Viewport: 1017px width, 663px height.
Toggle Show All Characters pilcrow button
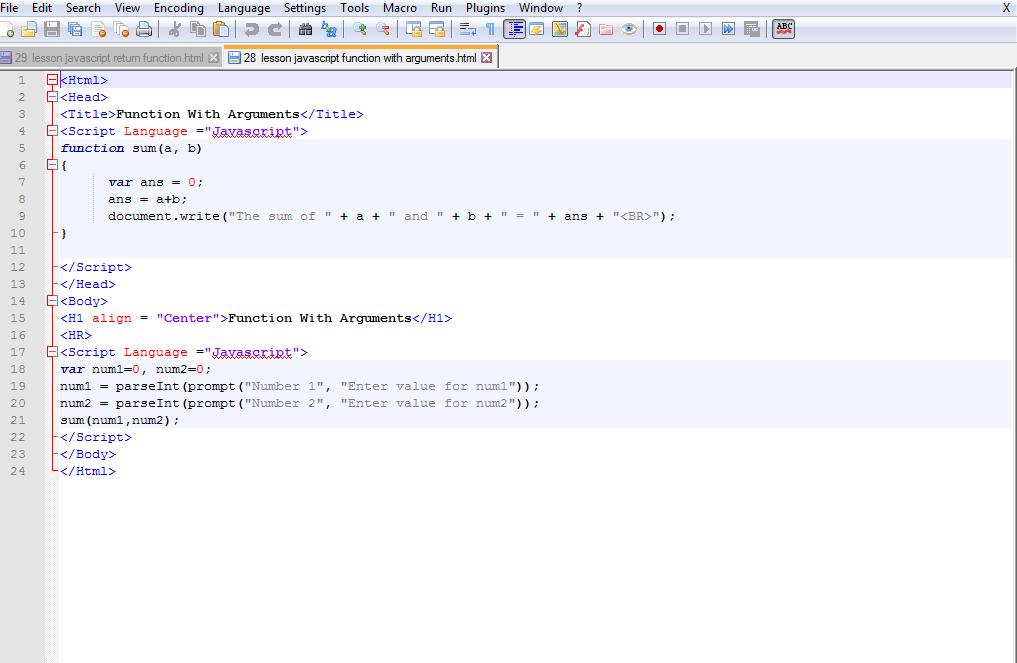pyautogui.click(x=490, y=29)
